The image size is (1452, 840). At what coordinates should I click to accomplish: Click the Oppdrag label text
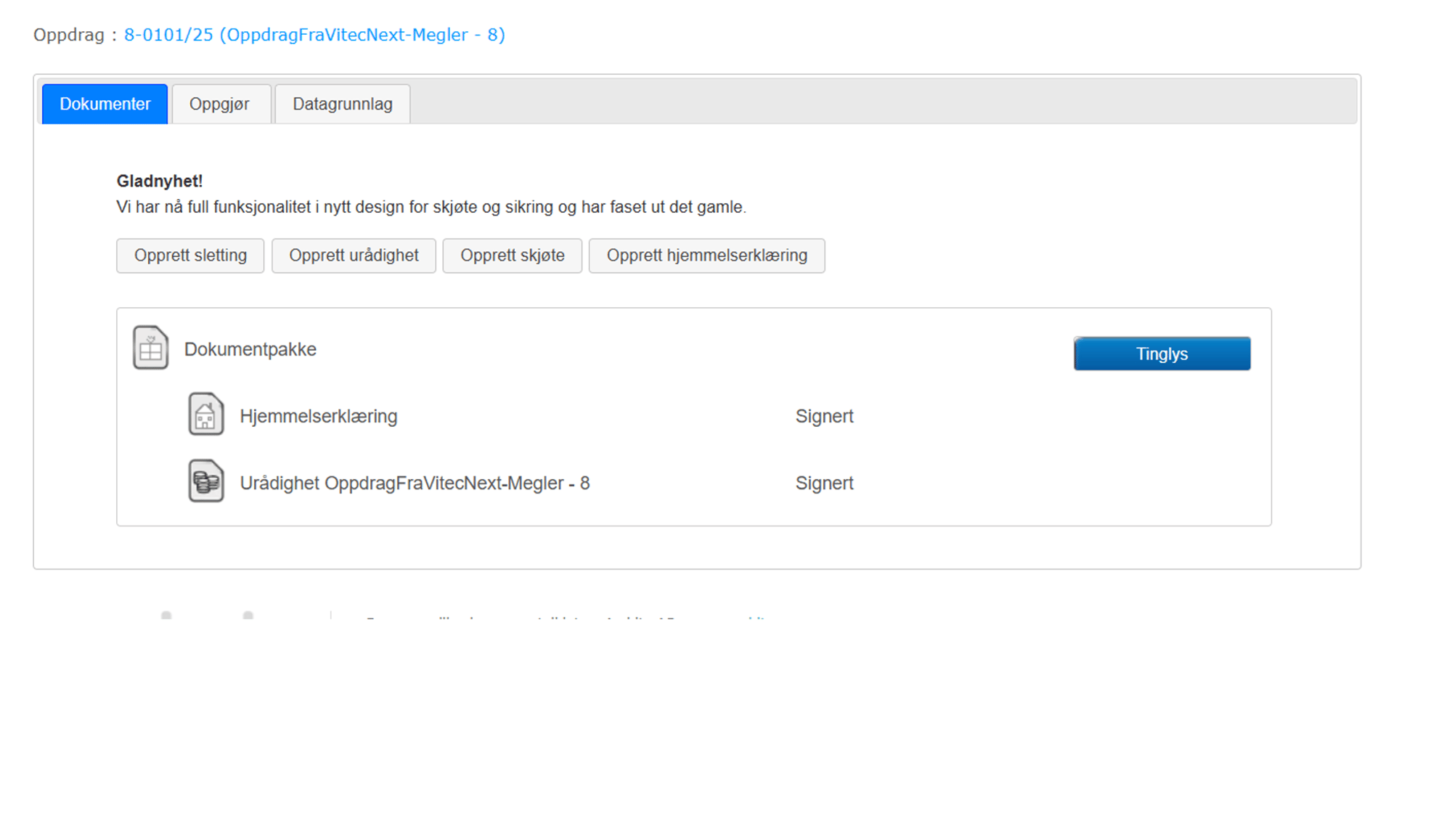tap(69, 35)
